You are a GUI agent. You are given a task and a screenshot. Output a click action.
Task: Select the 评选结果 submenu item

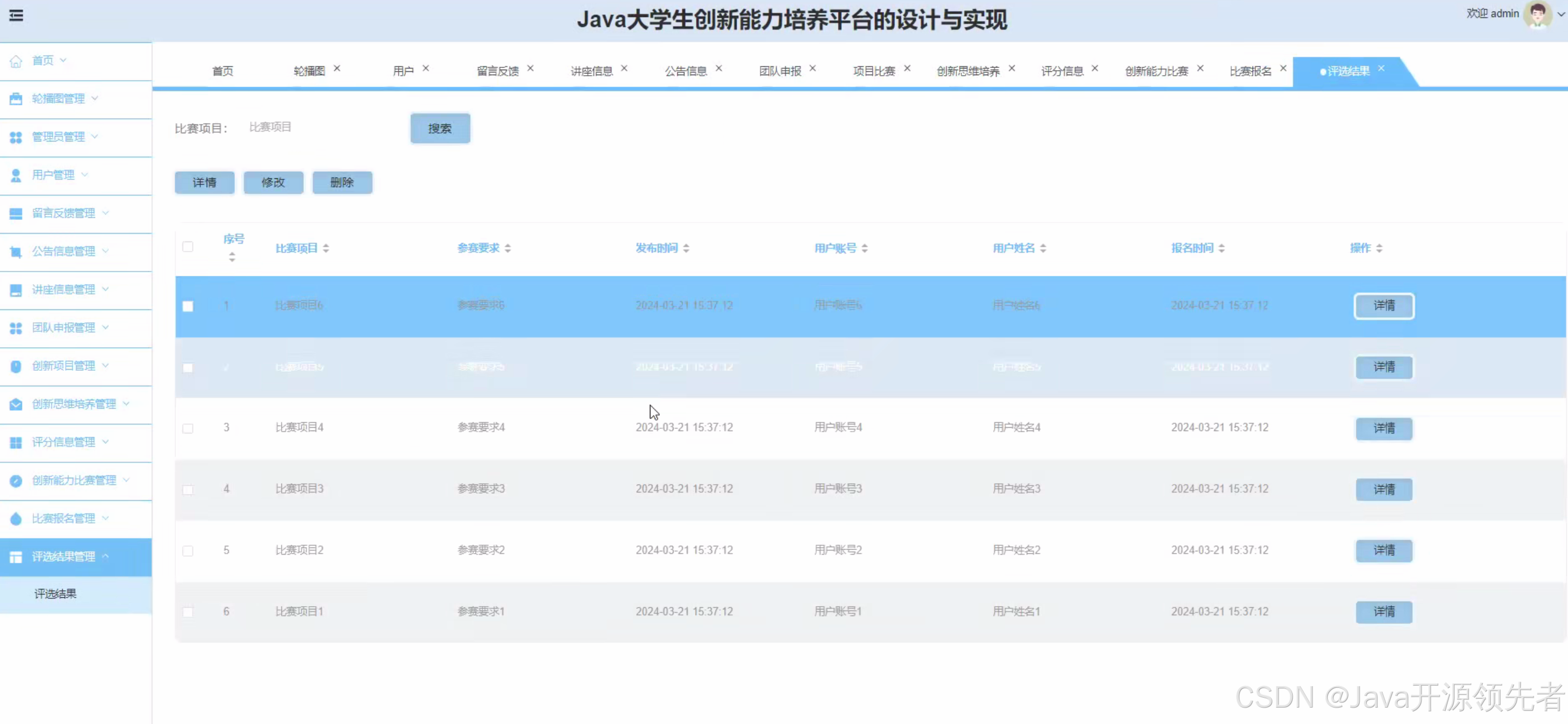tap(55, 593)
